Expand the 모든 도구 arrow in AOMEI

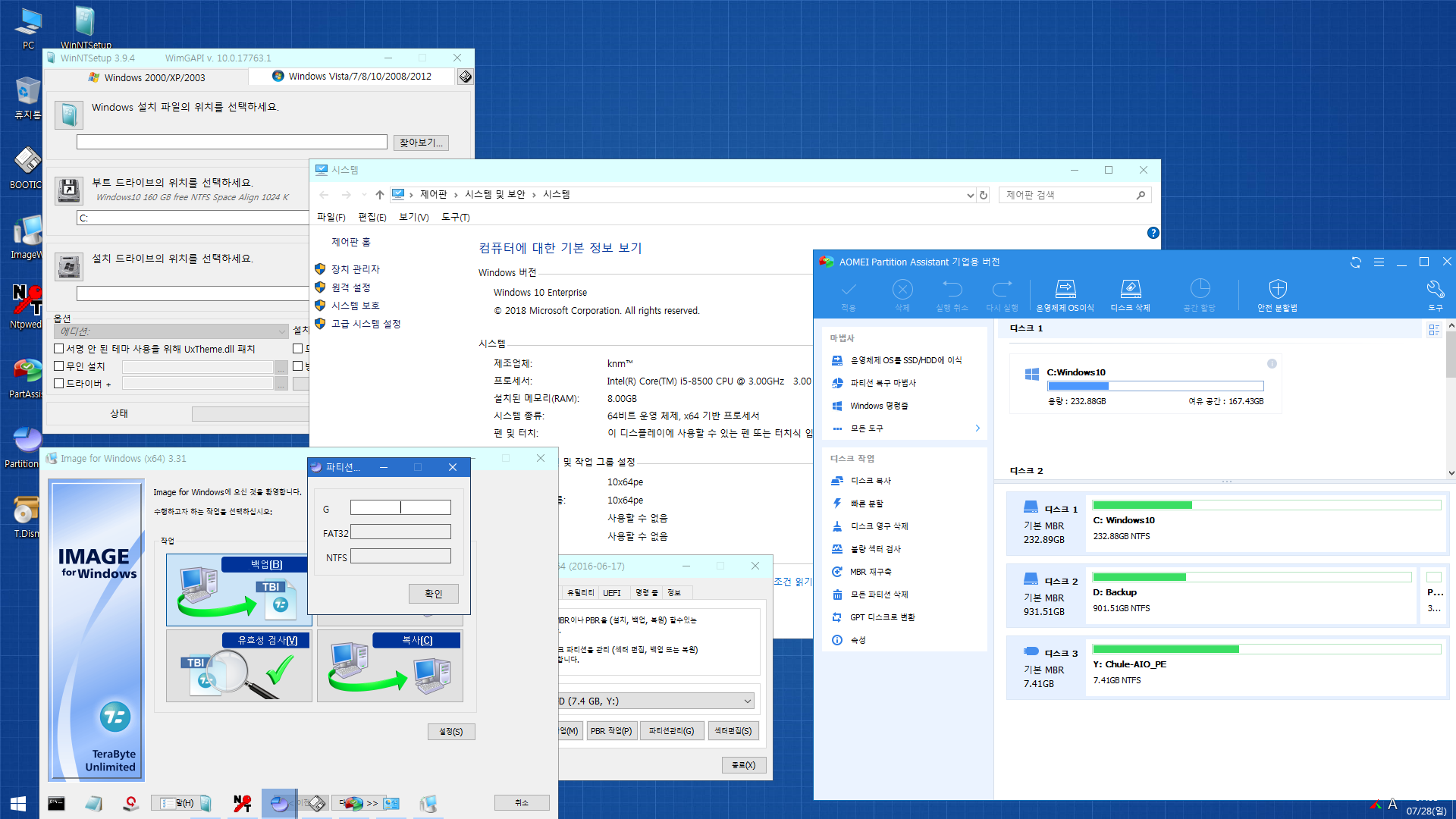pyautogui.click(x=977, y=428)
